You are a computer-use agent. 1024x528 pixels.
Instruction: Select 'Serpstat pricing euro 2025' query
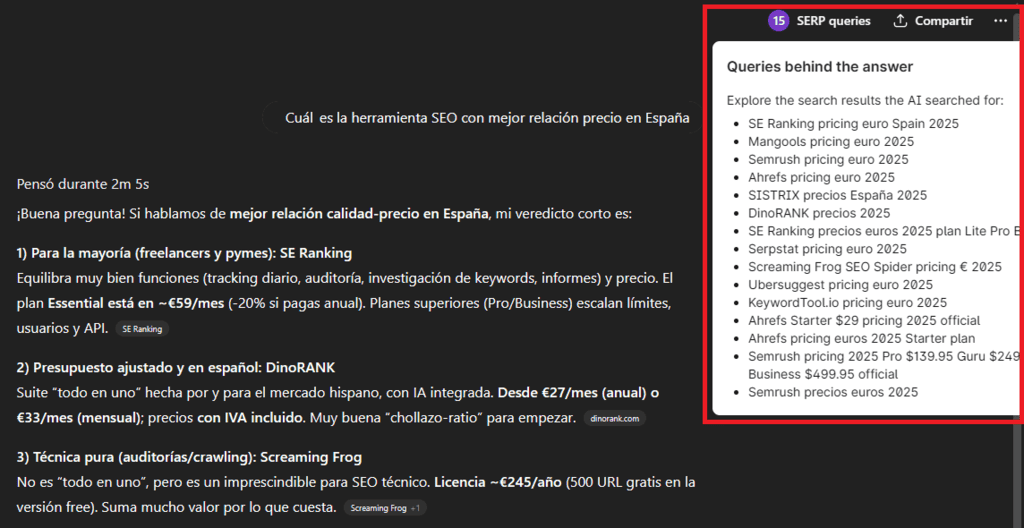tap(827, 249)
